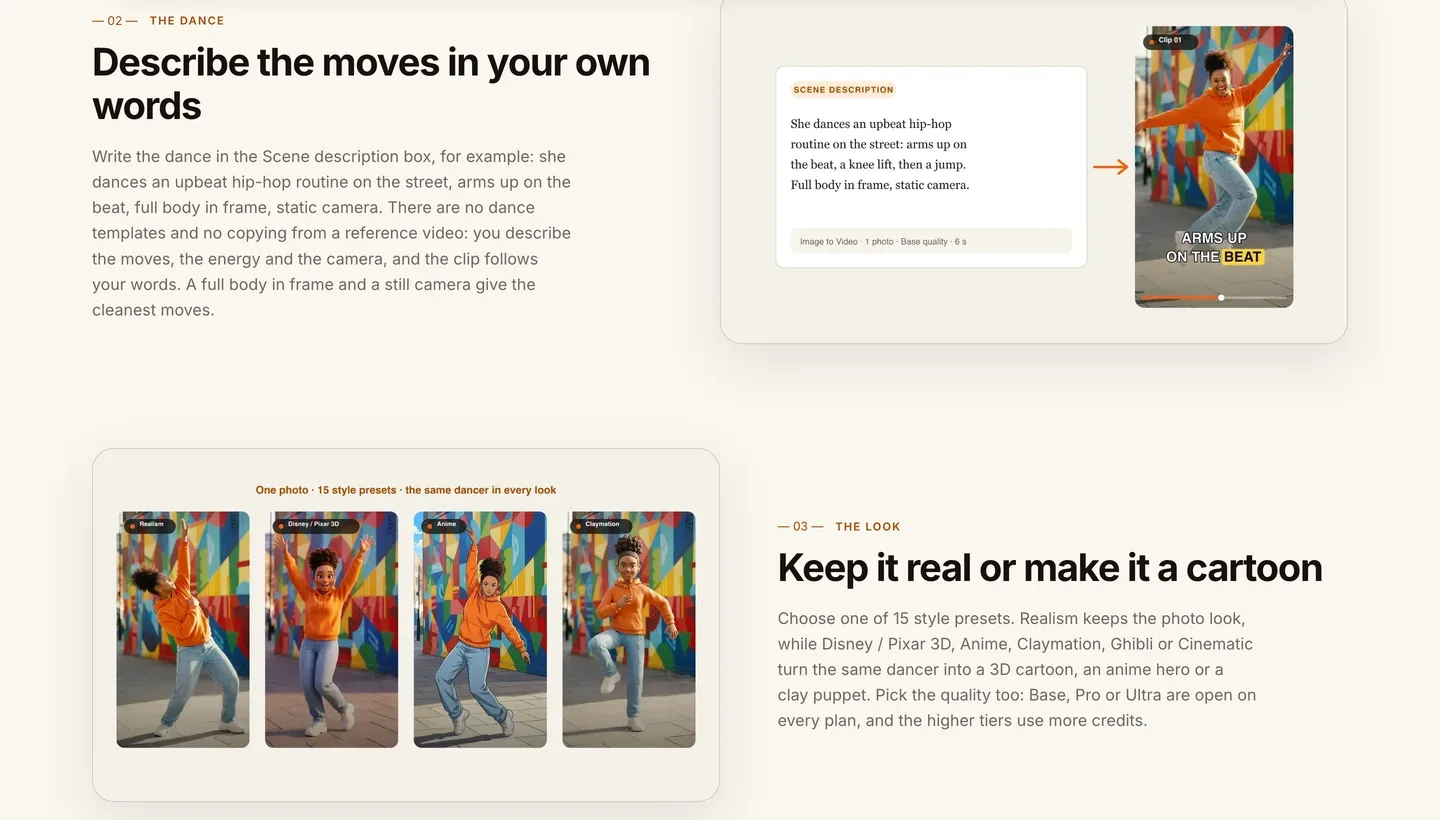Open the Clip 01 dancer video preview
1440x820 pixels.
click(x=1214, y=166)
